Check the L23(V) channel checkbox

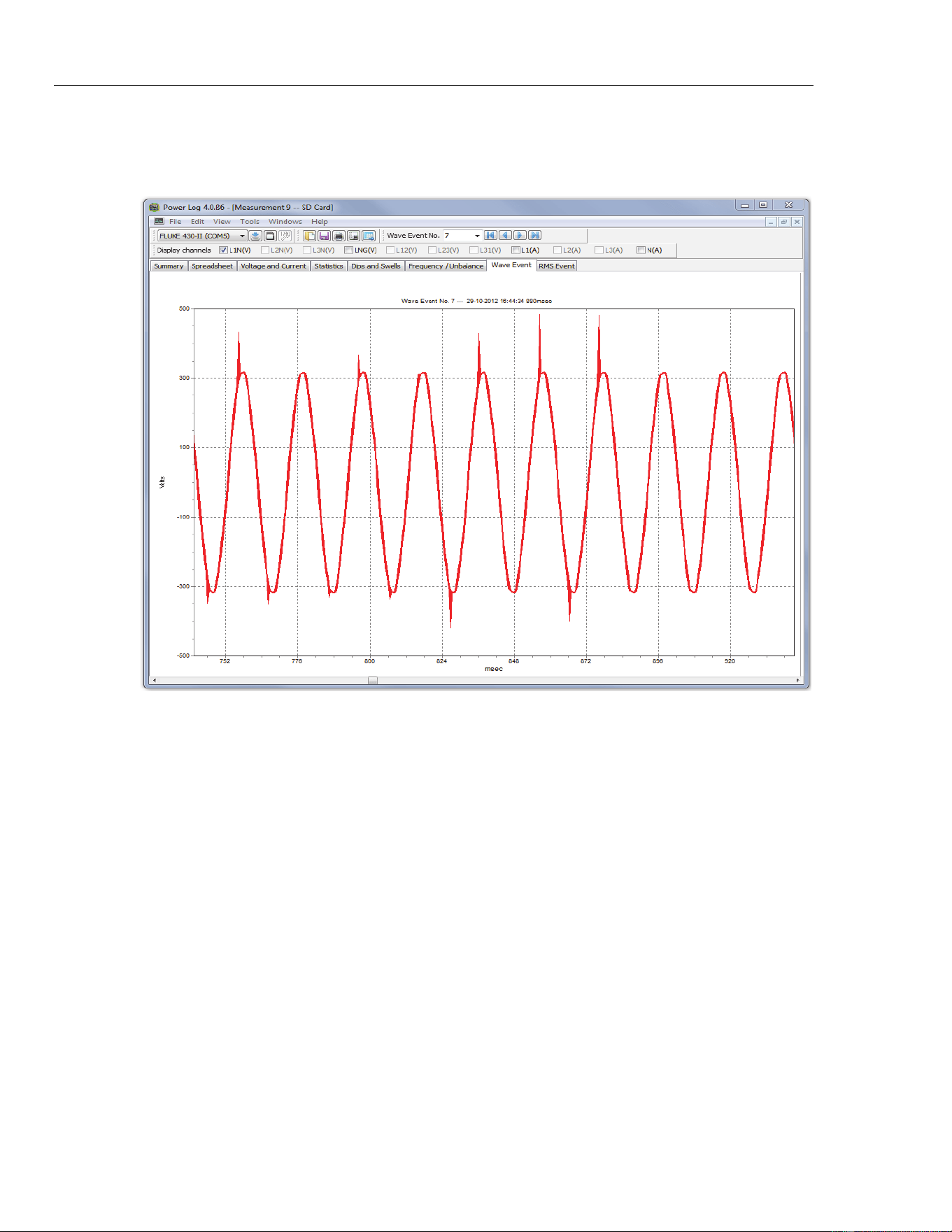432,250
